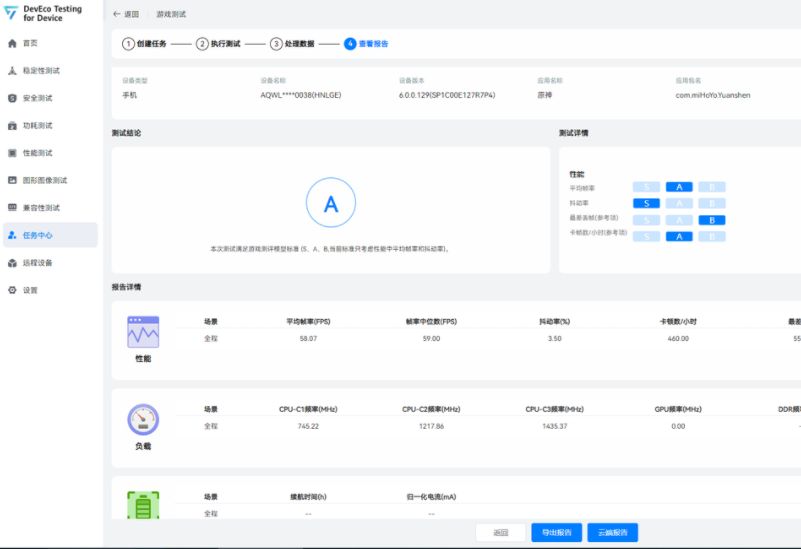Click step 1 circle 创建任务
Screen dimensions: 801x549
click(128, 44)
